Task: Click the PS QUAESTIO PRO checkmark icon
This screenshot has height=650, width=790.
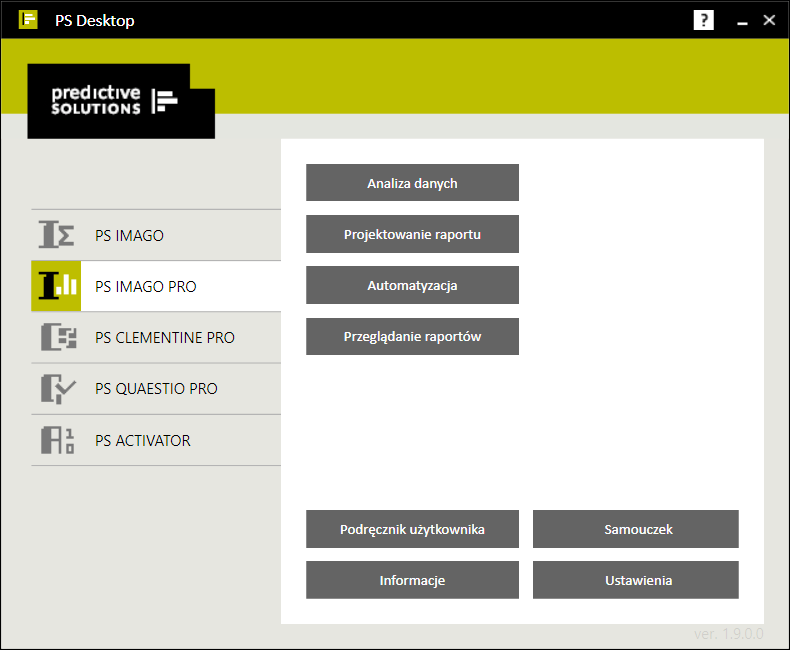Action: pyautogui.click(x=58, y=388)
